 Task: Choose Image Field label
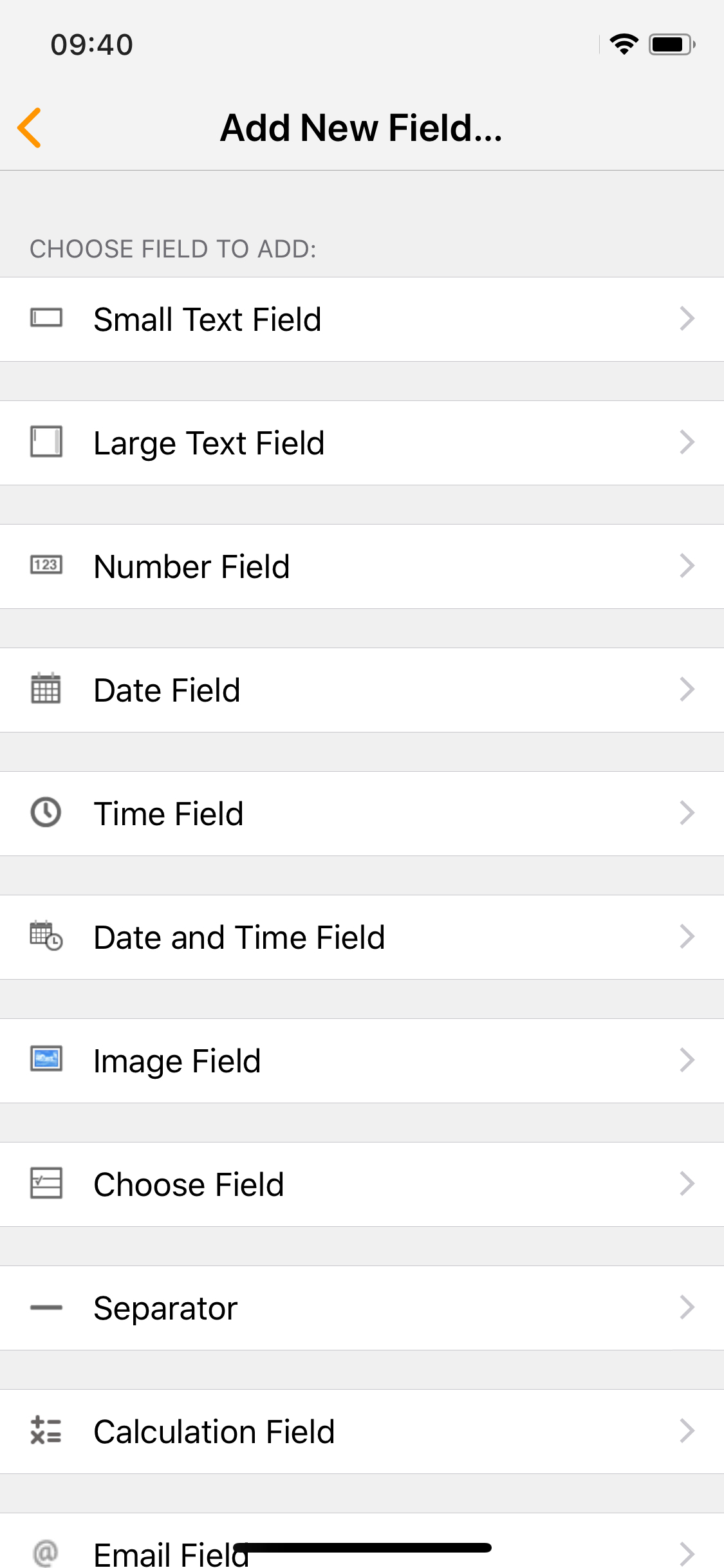point(177,1061)
